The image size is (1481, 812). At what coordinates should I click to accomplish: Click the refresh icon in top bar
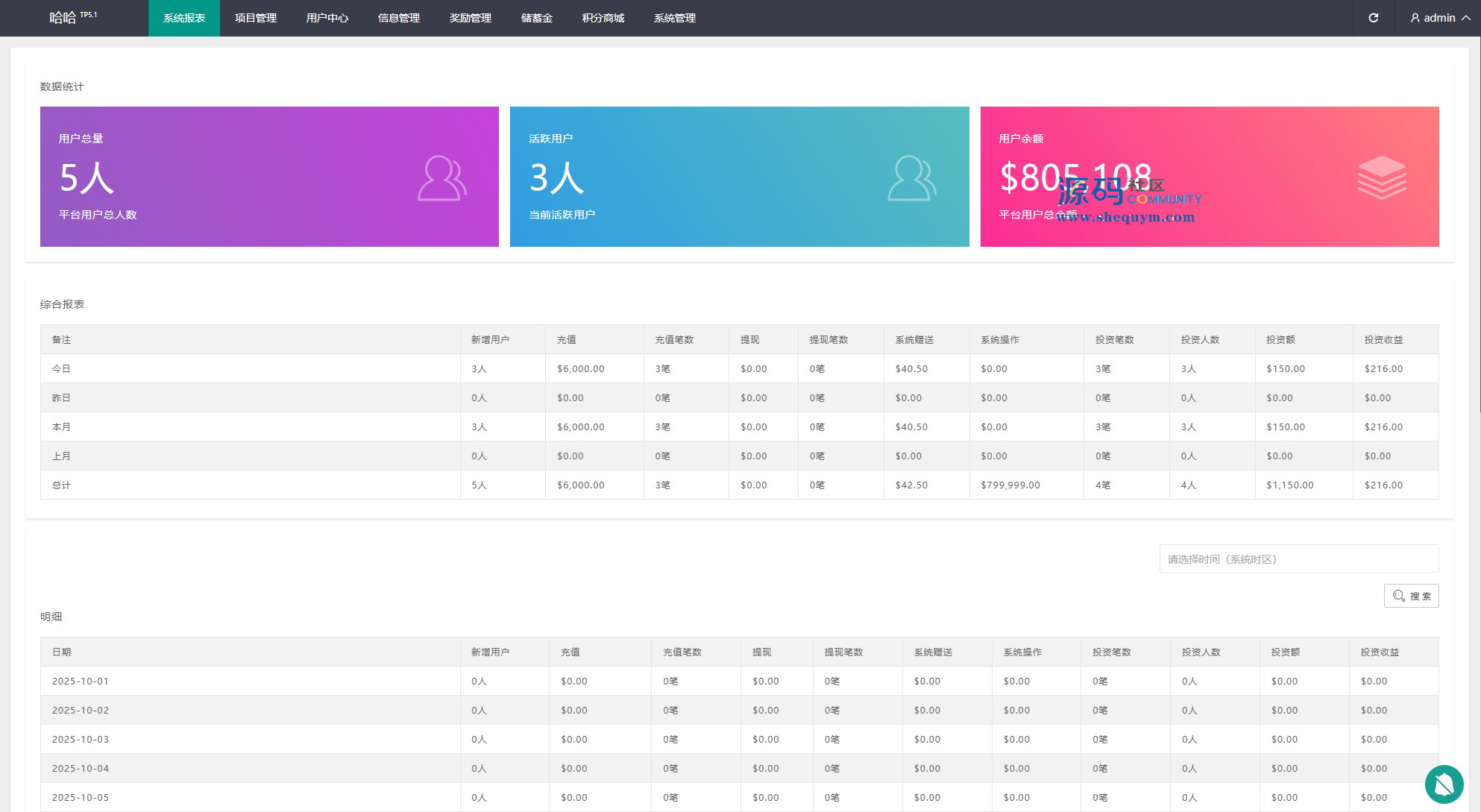(1373, 18)
